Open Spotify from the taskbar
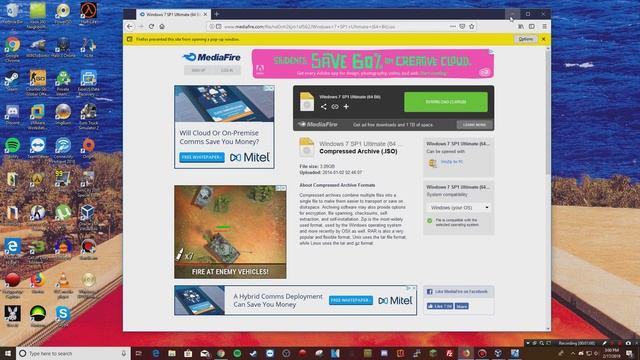 click(x=237, y=353)
